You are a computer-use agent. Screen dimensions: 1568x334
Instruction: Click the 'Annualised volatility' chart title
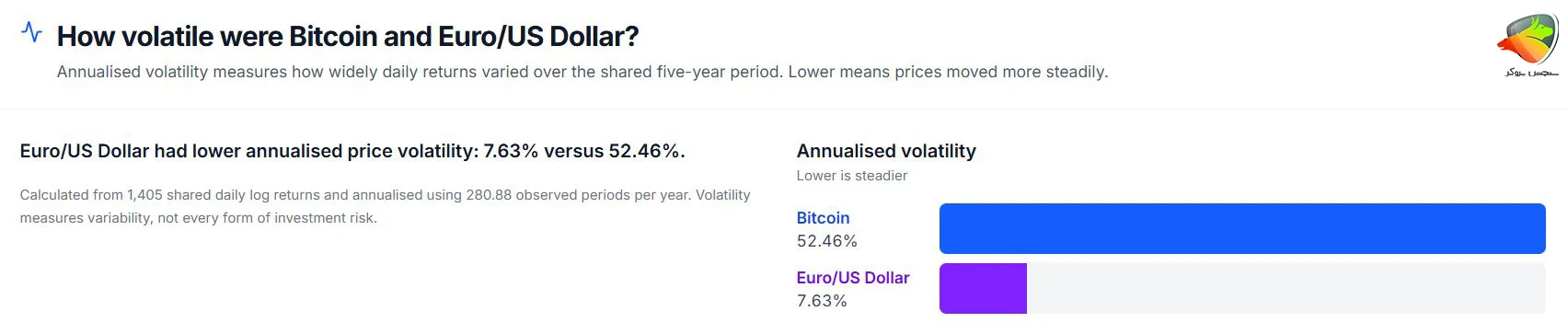(x=886, y=151)
